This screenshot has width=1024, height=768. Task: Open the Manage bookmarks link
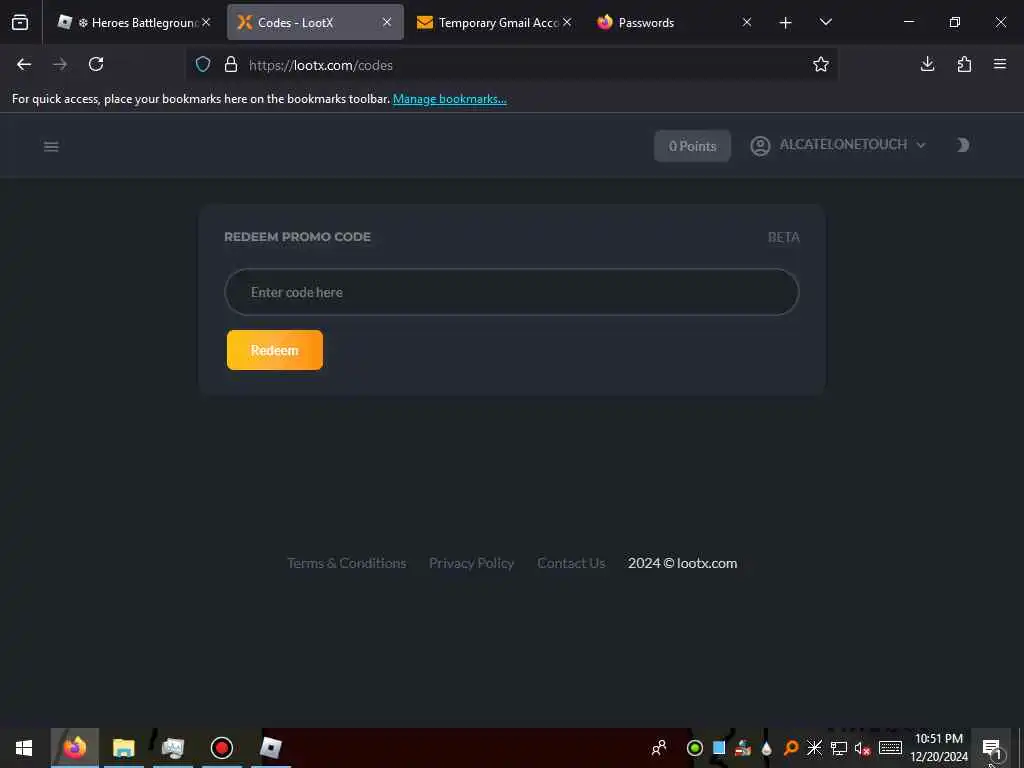click(x=449, y=99)
